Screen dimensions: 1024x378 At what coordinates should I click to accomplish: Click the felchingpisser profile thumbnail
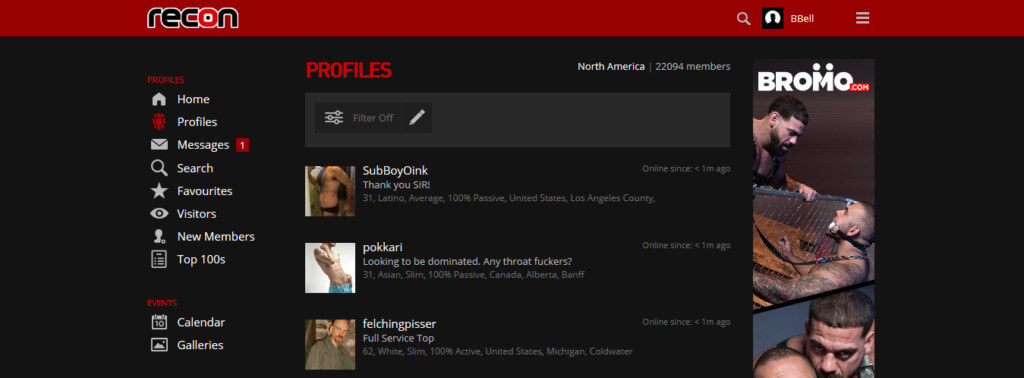coord(330,344)
